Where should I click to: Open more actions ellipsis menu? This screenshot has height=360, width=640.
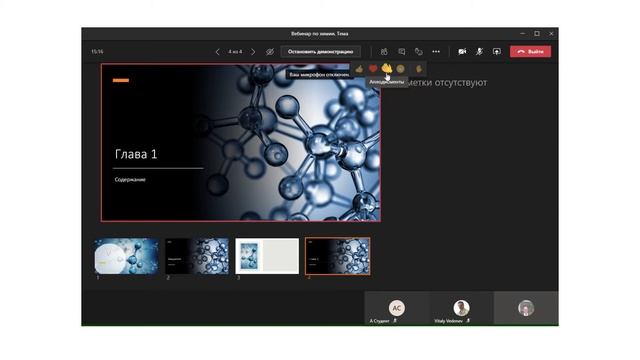436,52
